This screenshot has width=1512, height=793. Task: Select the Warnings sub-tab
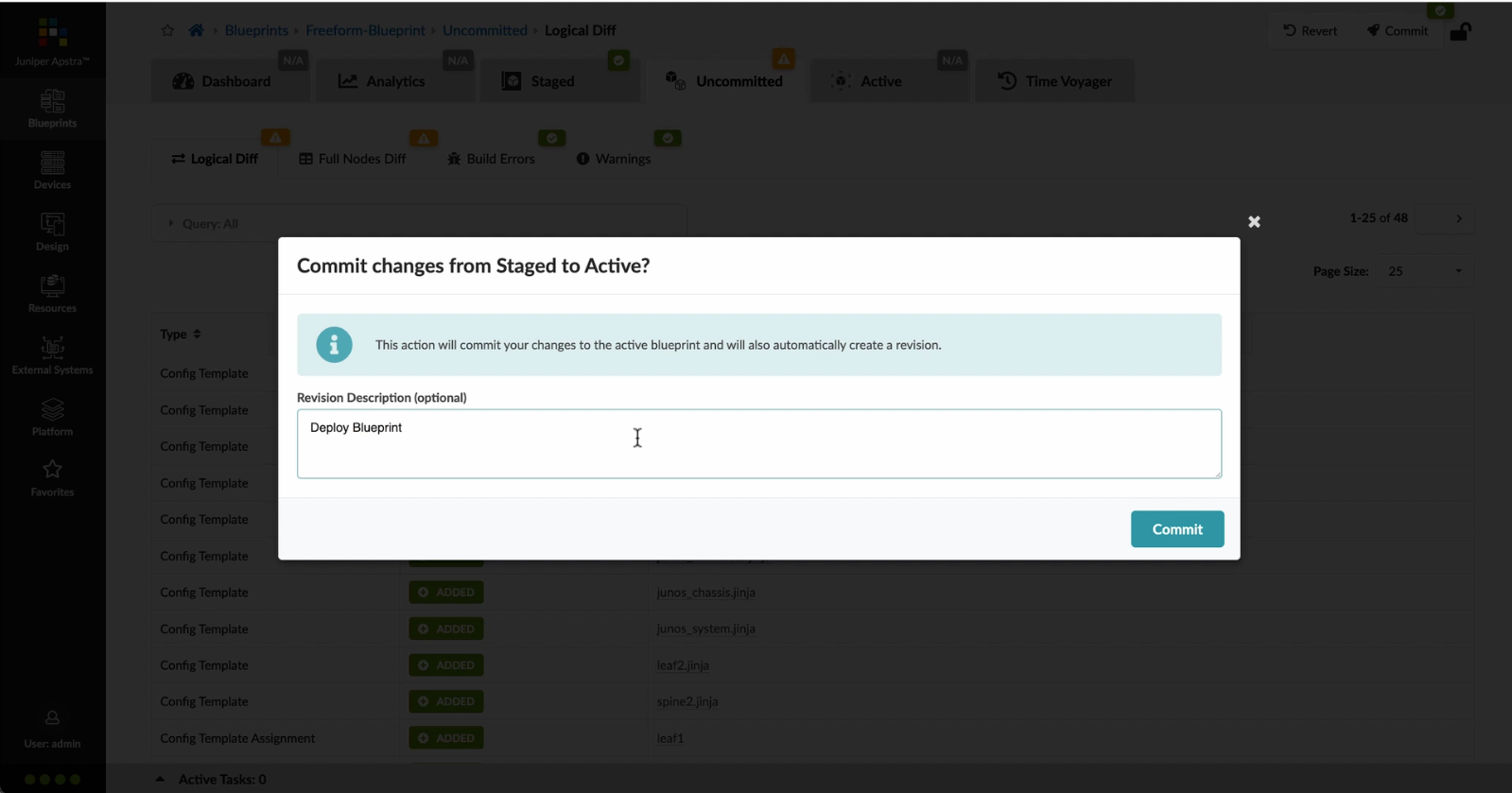pos(614,159)
